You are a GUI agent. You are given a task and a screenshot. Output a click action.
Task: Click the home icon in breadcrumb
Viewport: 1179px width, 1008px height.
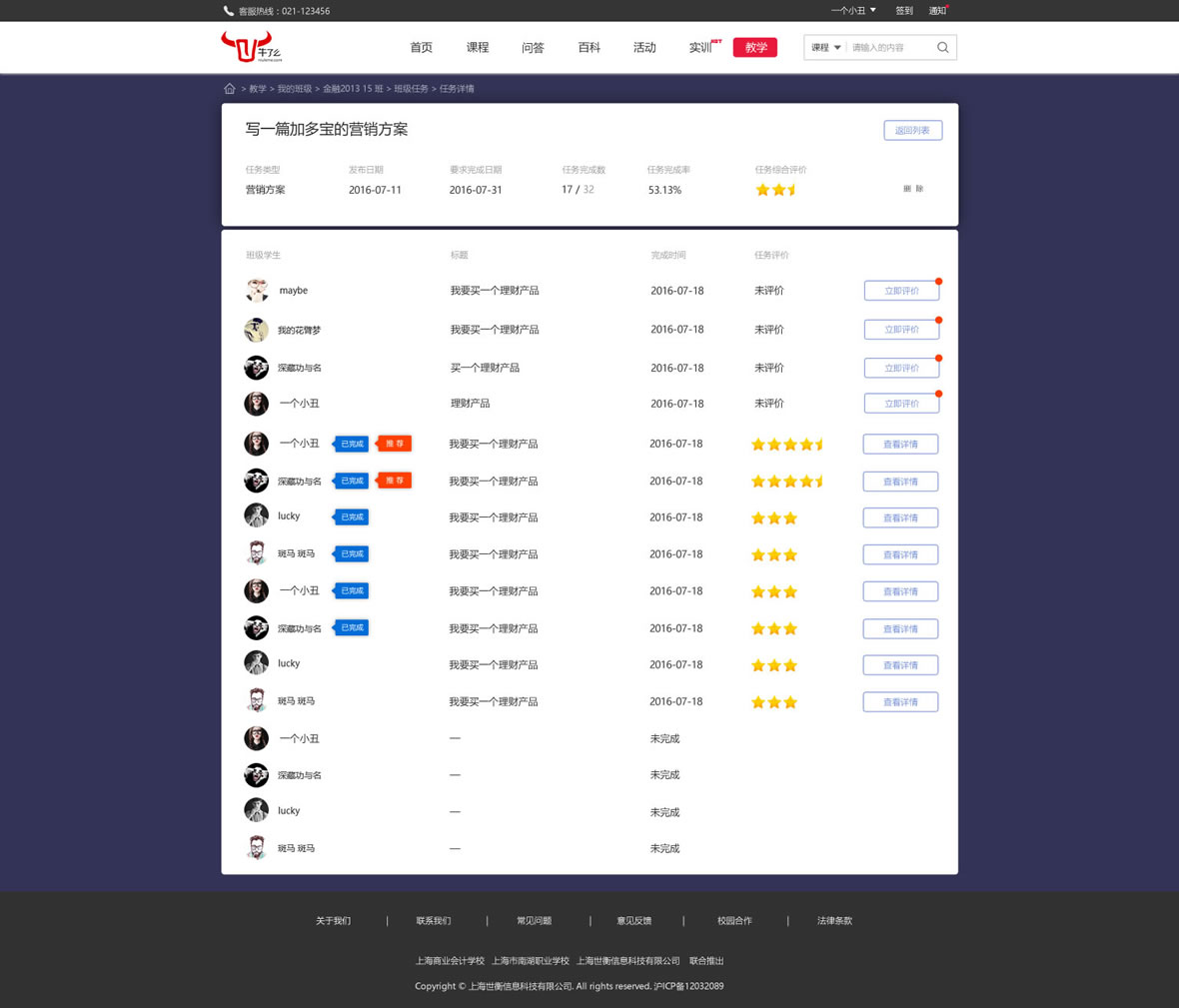click(230, 89)
